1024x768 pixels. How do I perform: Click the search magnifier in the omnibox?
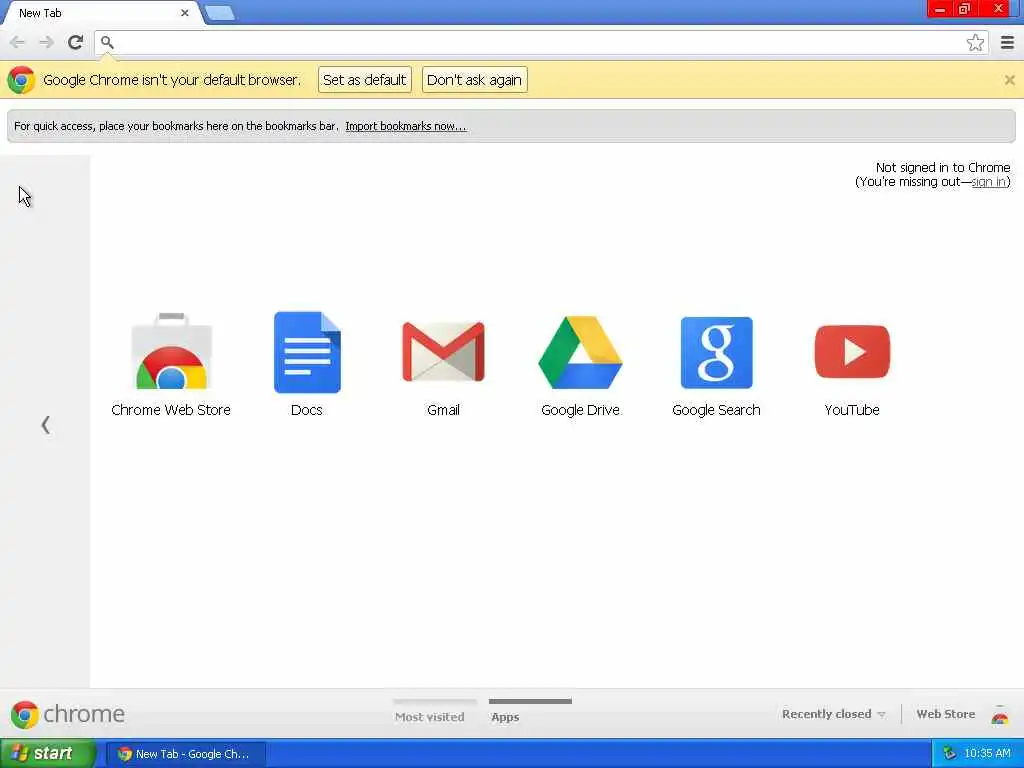pos(107,42)
